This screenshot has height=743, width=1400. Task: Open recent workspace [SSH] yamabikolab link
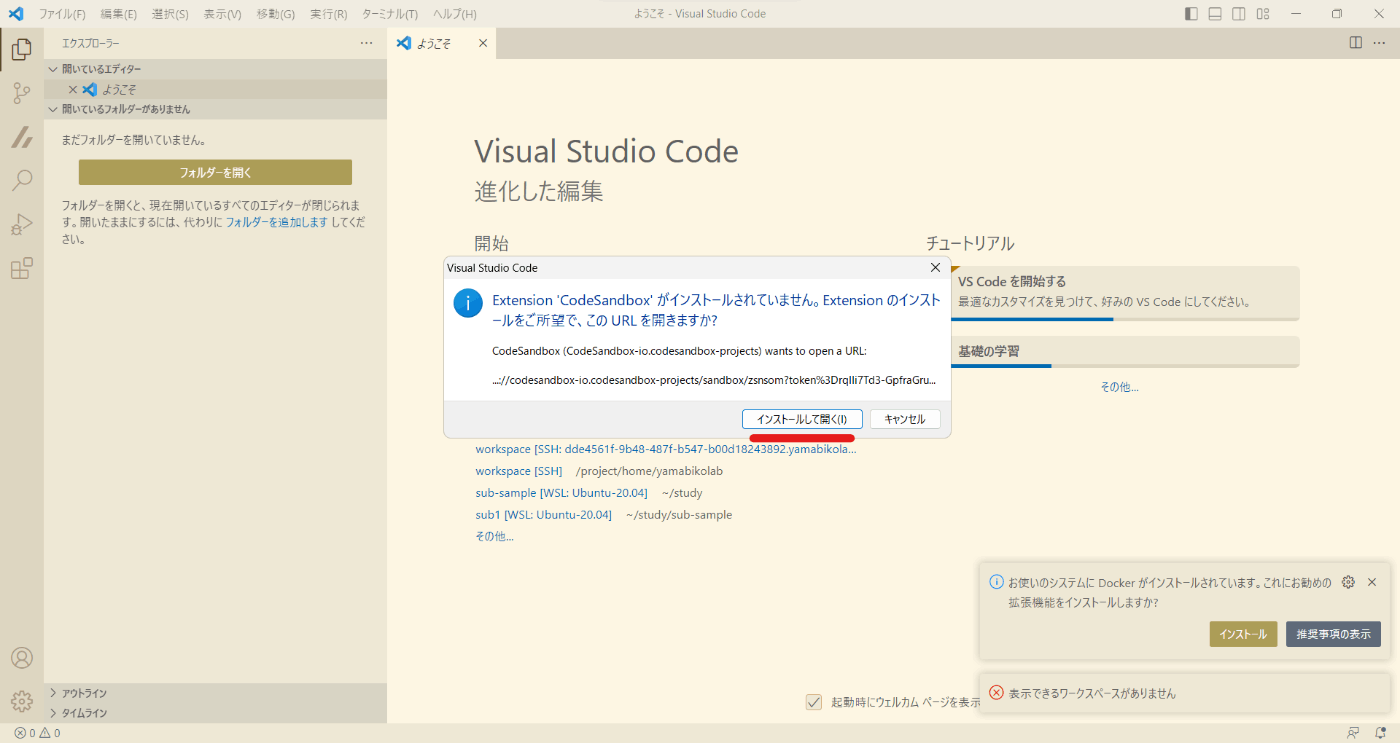pyautogui.click(x=518, y=471)
